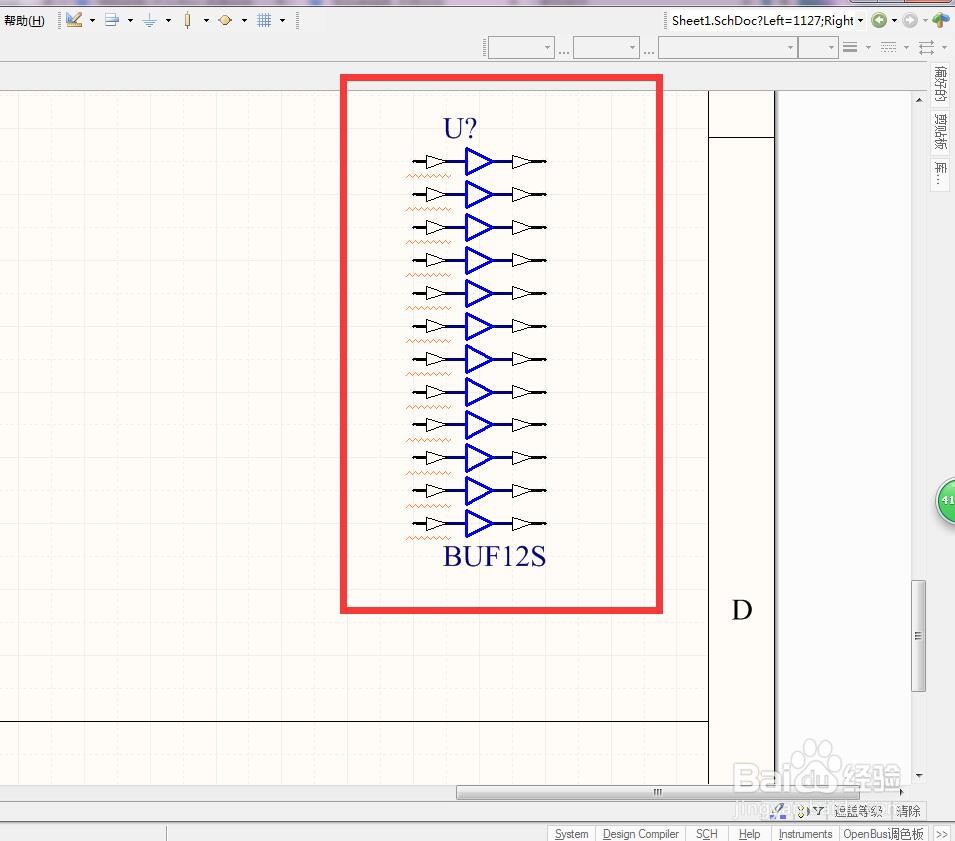Screen dimensions: 955x841
Task: Expand the digital devices dropdown arrow
Action: [206, 21]
